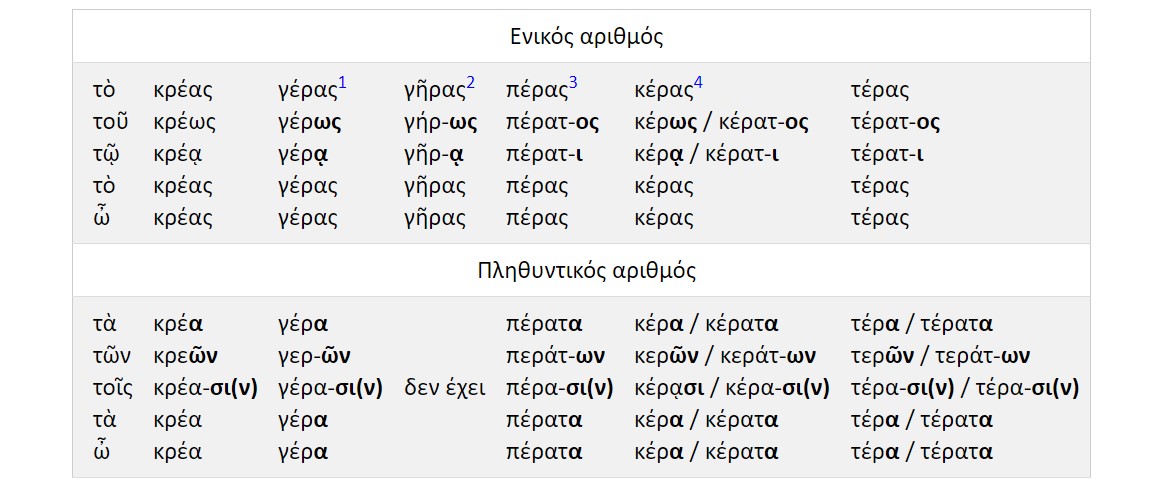Image resolution: width=1165 pixels, height=499 pixels.
Task: Click the dative form πέρατ-ι
Action: [542, 154]
